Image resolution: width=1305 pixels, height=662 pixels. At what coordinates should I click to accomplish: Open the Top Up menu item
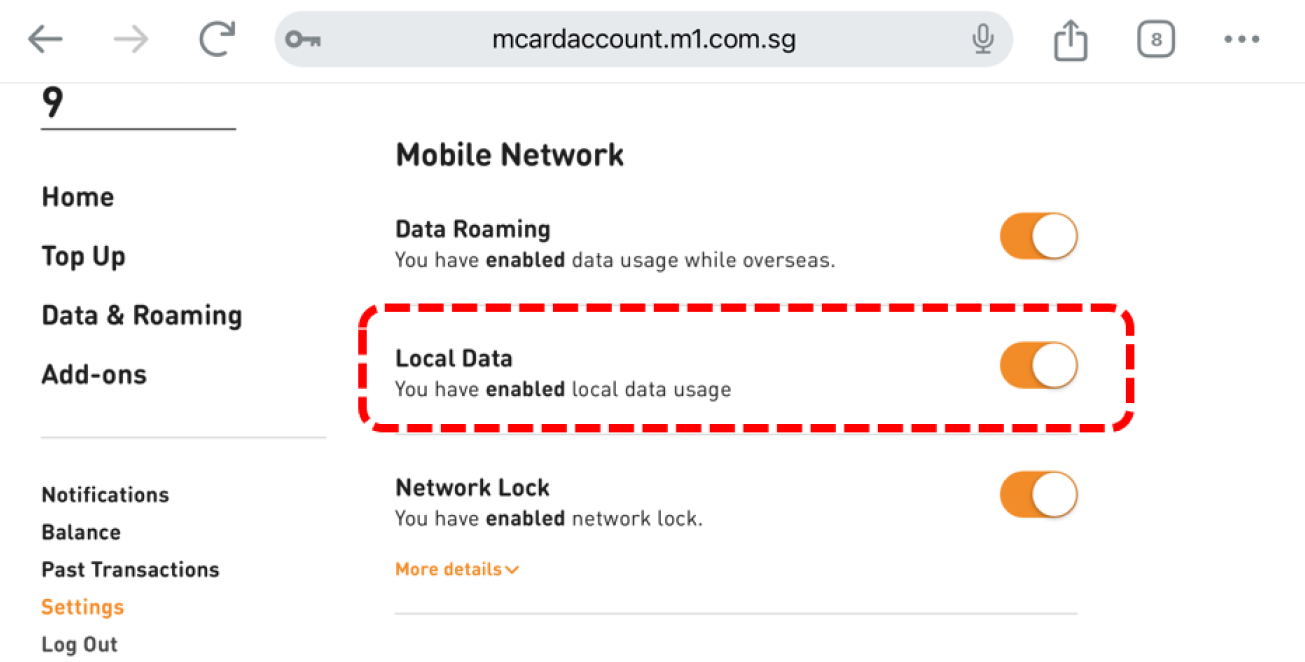83,257
